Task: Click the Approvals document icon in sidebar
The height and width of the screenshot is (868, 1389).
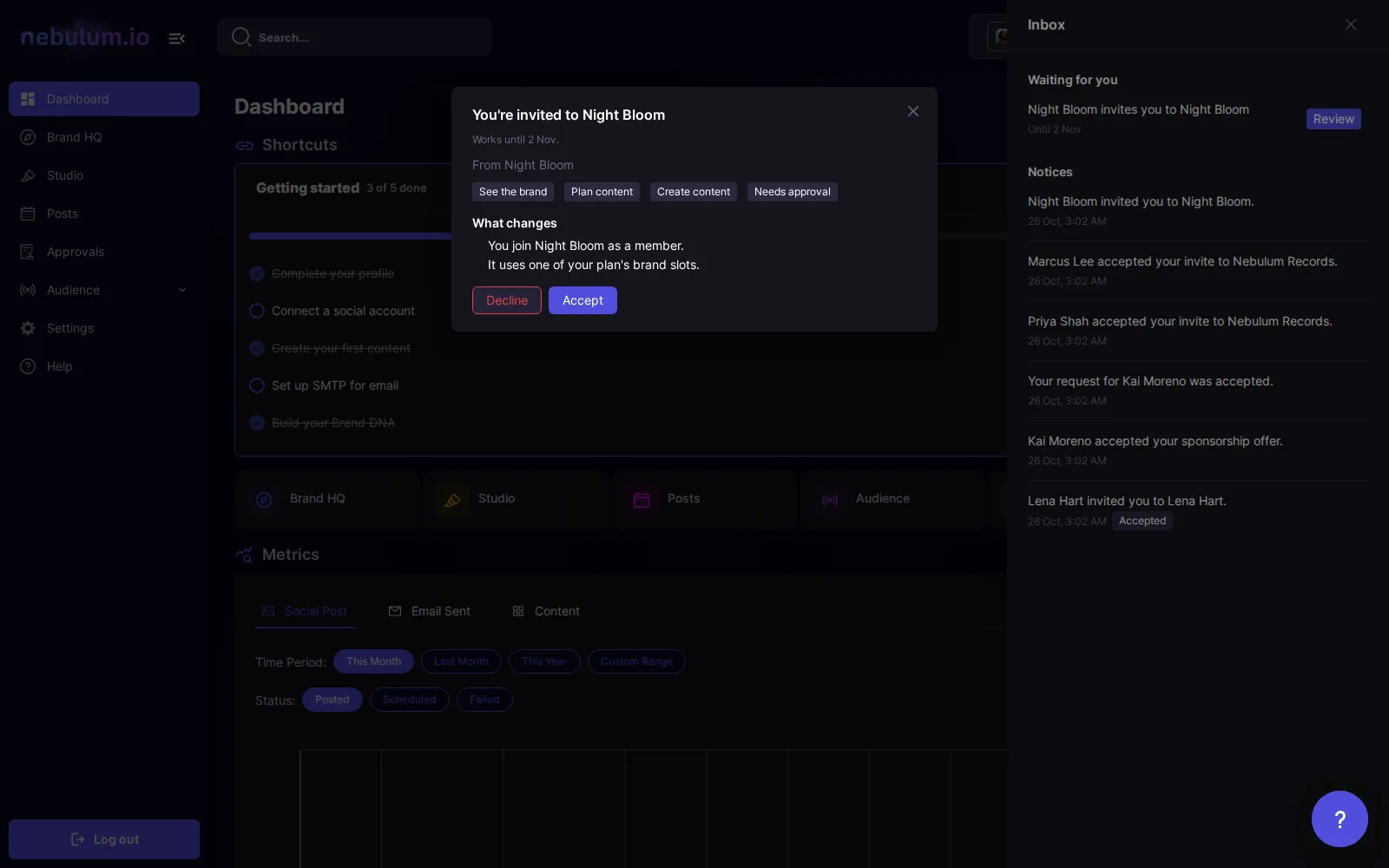Action: [x=28, y=252]
